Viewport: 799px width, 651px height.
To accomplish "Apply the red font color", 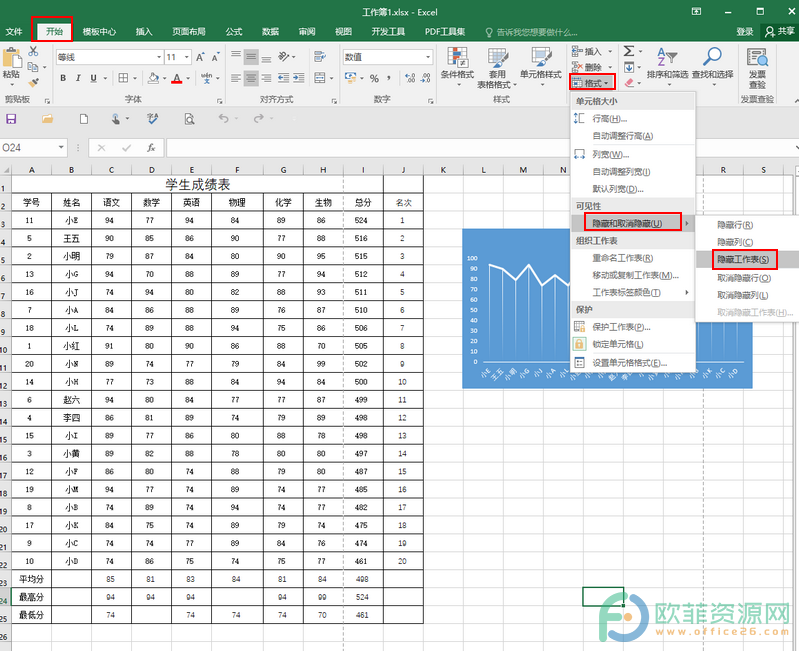I will tap(177, 78).
